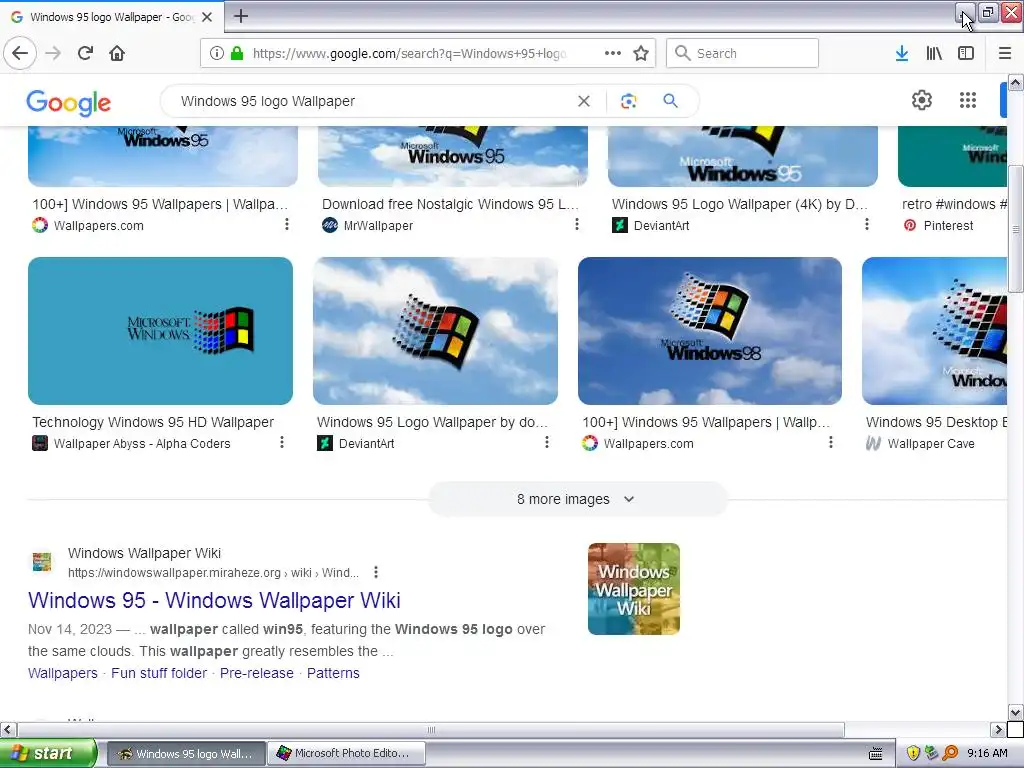Open options for DeviantArt 4K wallpaper result
Screen dimensions: 1024x768
[x=867, y=225]
